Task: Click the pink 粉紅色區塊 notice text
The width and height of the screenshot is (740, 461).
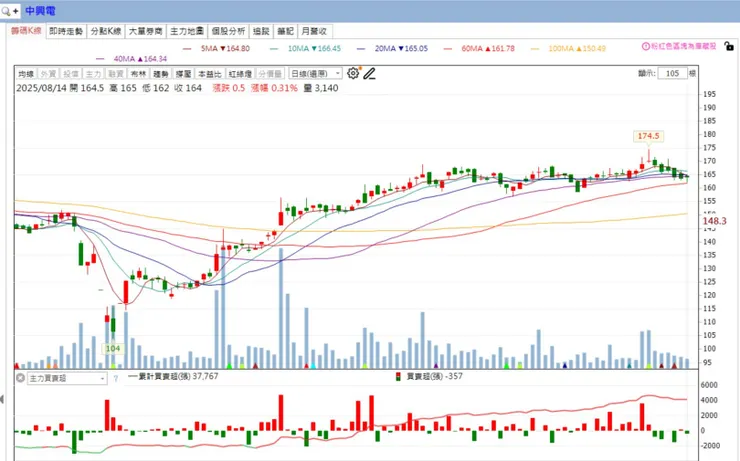Action: [683, 46]
